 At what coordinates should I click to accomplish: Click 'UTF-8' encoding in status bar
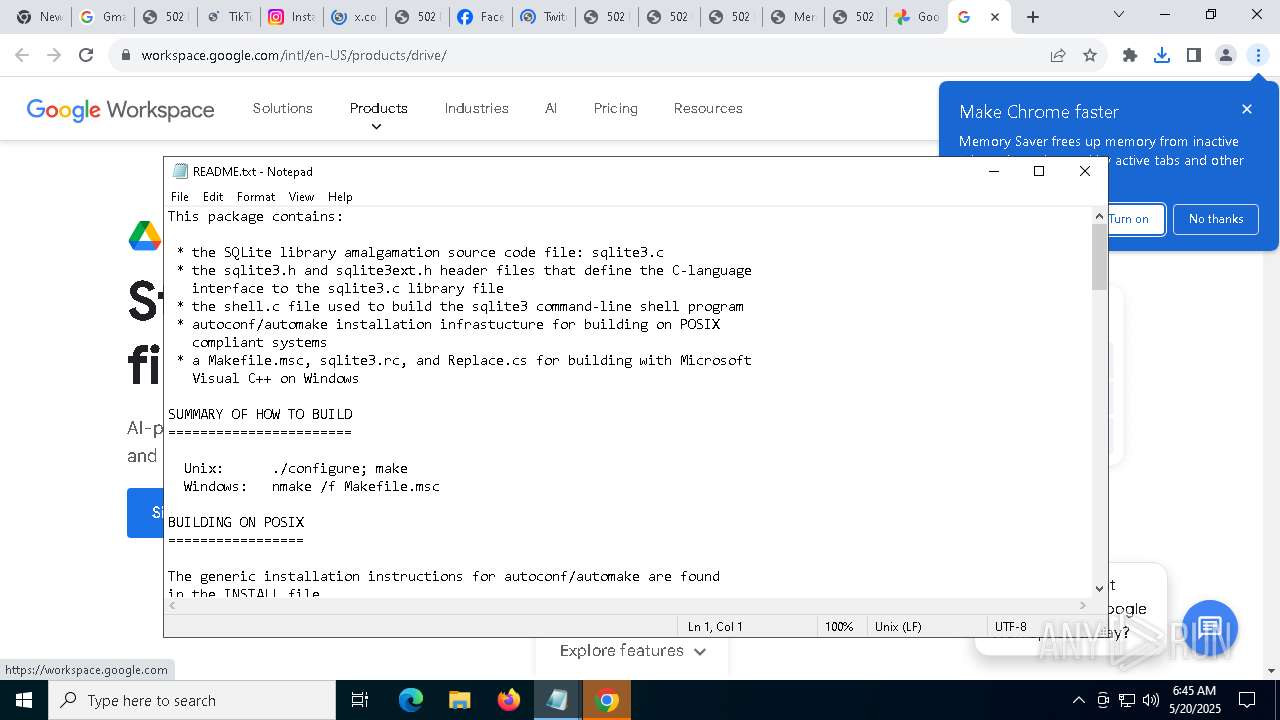[1011, 627]
